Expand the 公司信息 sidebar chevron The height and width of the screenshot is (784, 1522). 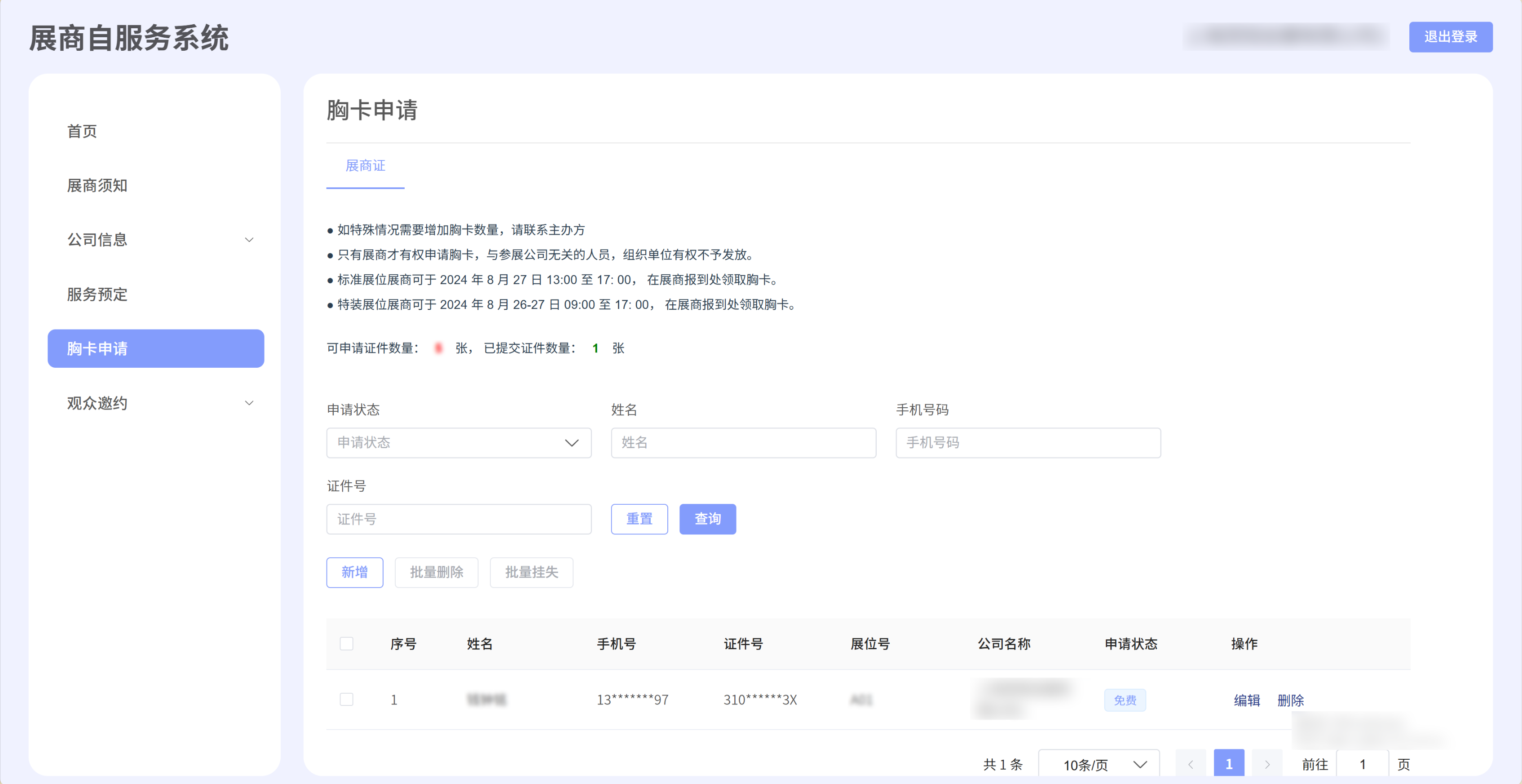pos(249,240)
